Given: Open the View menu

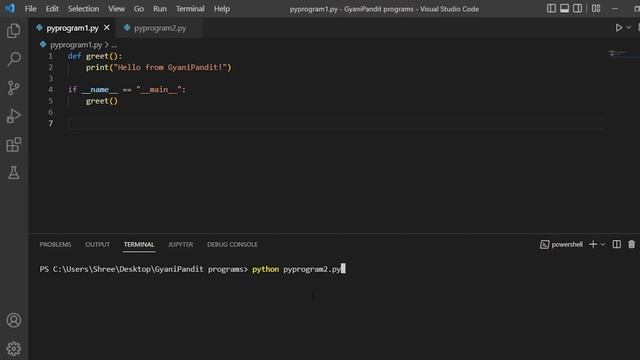Looking at the screenshot, I should 116,9.
